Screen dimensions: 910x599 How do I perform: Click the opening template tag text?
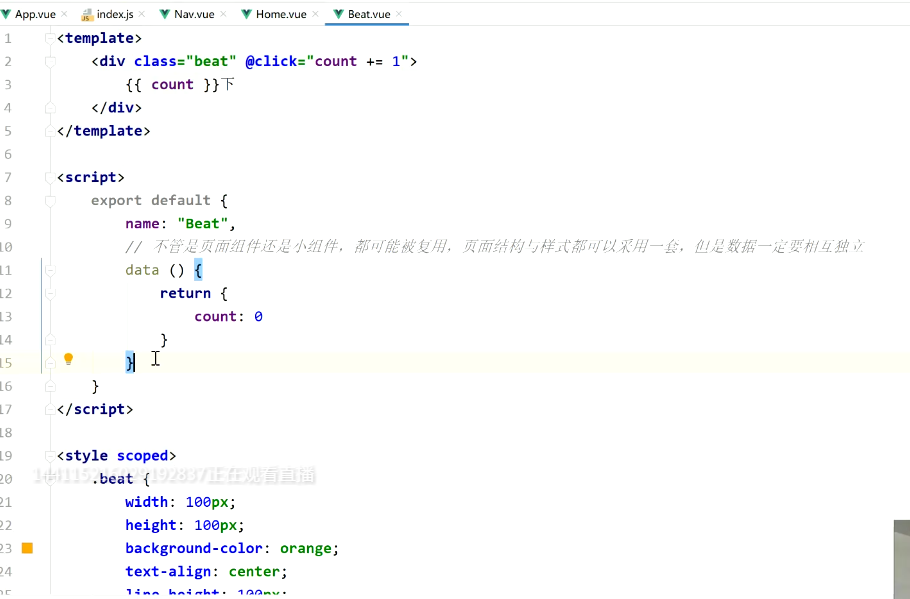coord(99,38)
